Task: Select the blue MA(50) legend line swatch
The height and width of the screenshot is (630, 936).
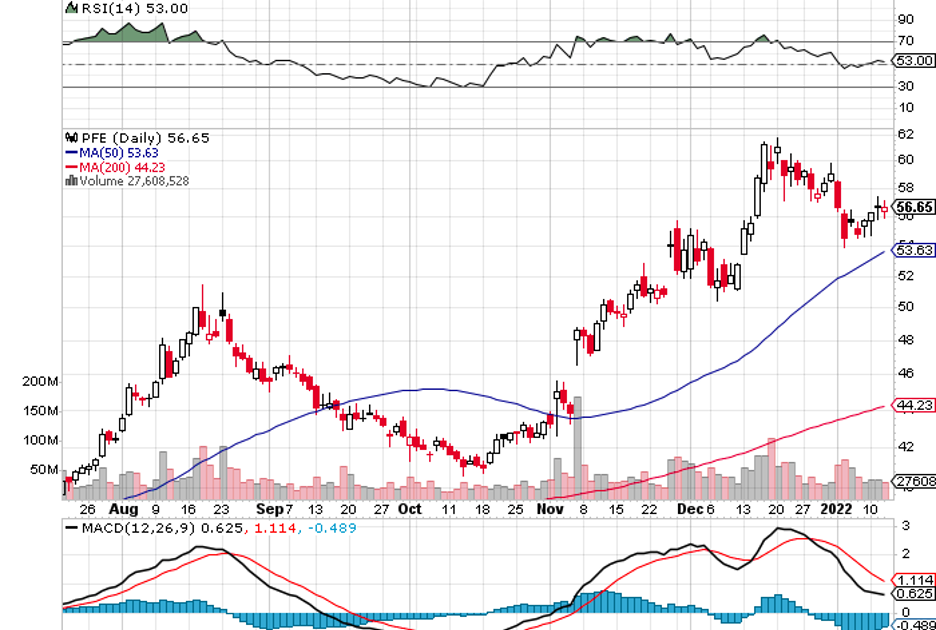Action: point(71,152)
